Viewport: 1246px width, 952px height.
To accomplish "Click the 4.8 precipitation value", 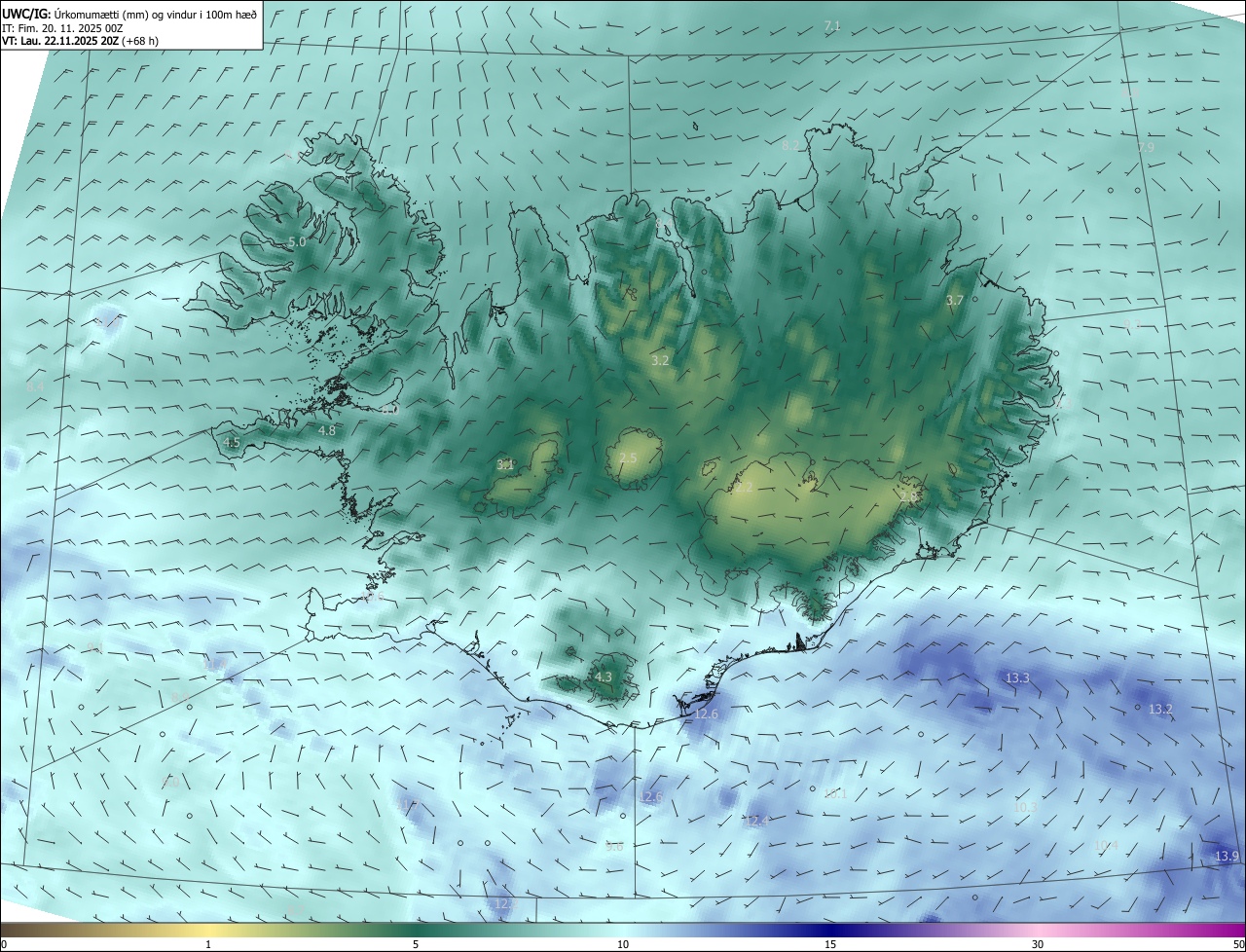I will (327, 430).
